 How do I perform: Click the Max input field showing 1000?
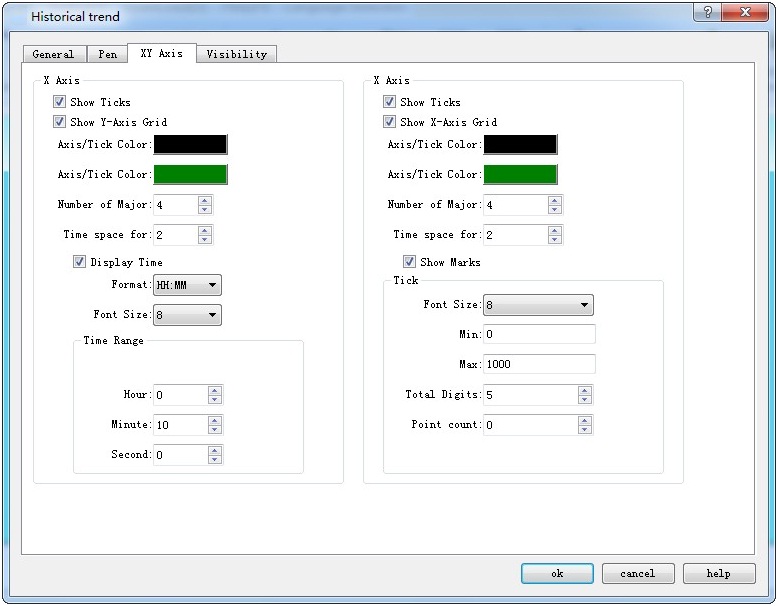539,364
